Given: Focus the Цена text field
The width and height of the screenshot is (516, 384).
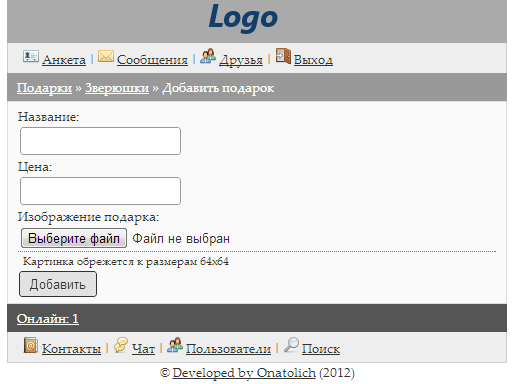Looking at the screenshot, I should click(x=100, y=191).
